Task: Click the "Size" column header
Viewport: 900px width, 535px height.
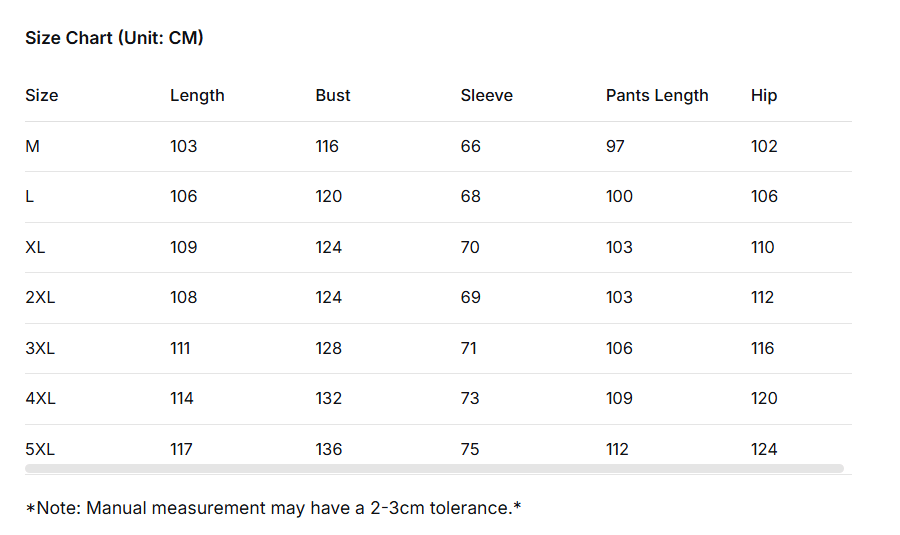Action: [x=42, y=96]
